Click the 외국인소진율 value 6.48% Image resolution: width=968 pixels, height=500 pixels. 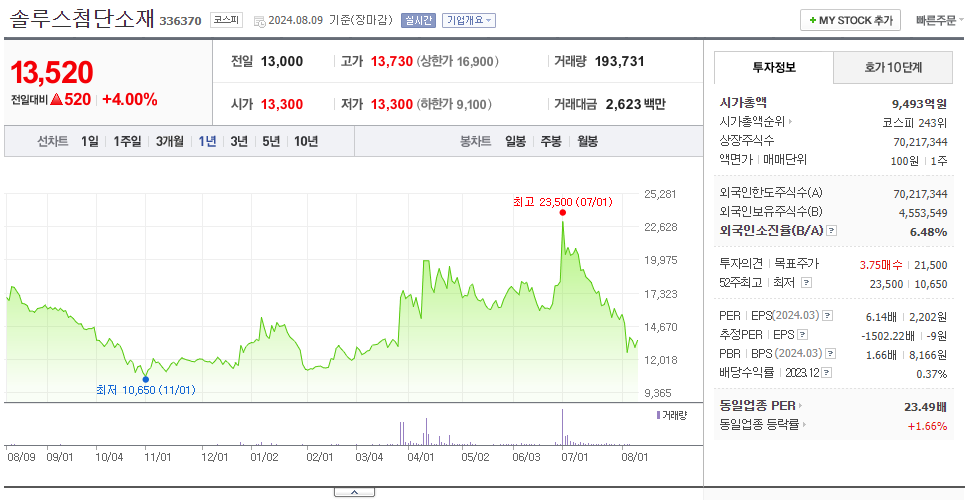928,231
